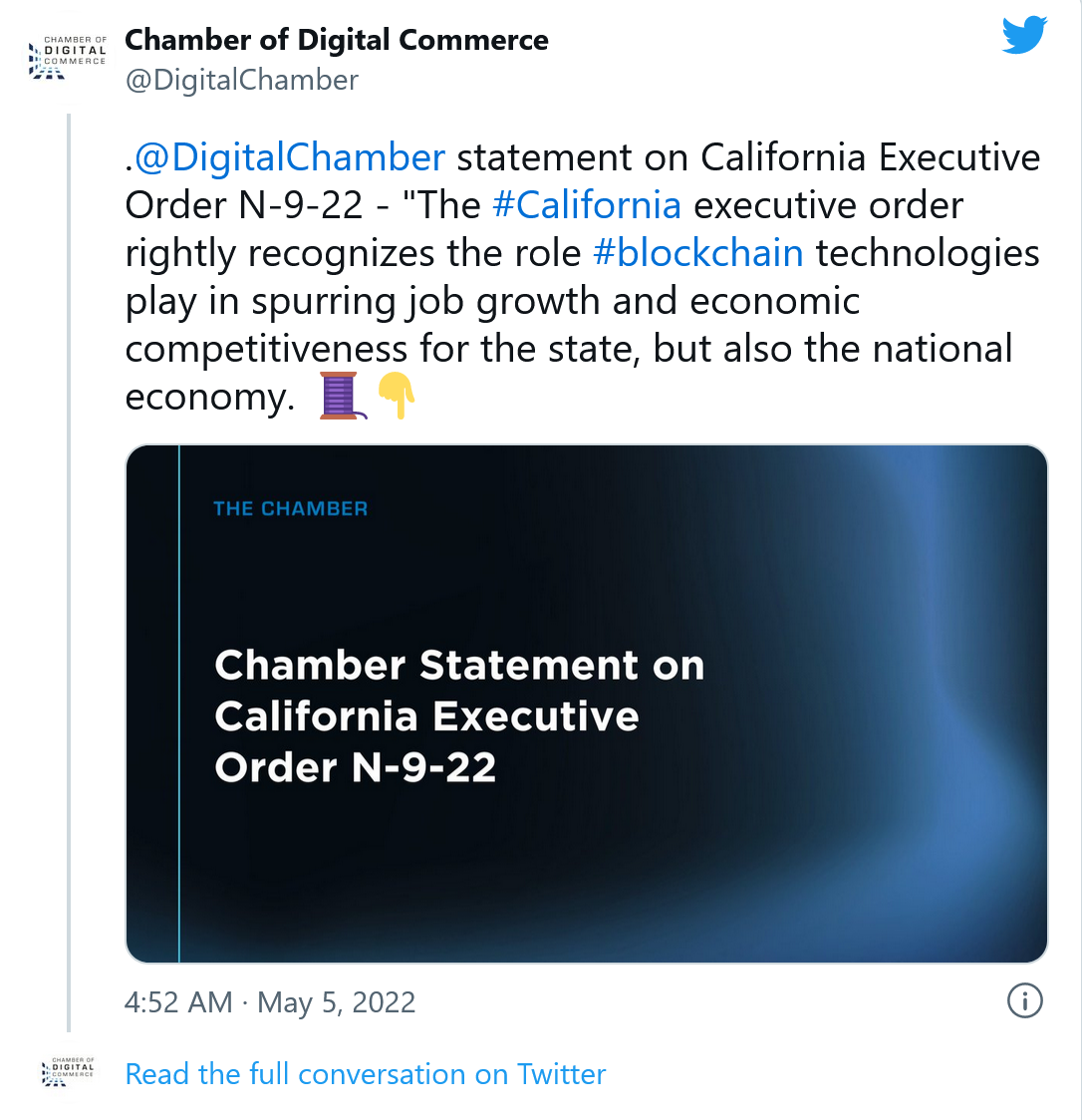This screenshot has height=1120, width=1082.
Task: Click the Chamber of Digital Commerce avatar at top
Action: click(69, 58)
